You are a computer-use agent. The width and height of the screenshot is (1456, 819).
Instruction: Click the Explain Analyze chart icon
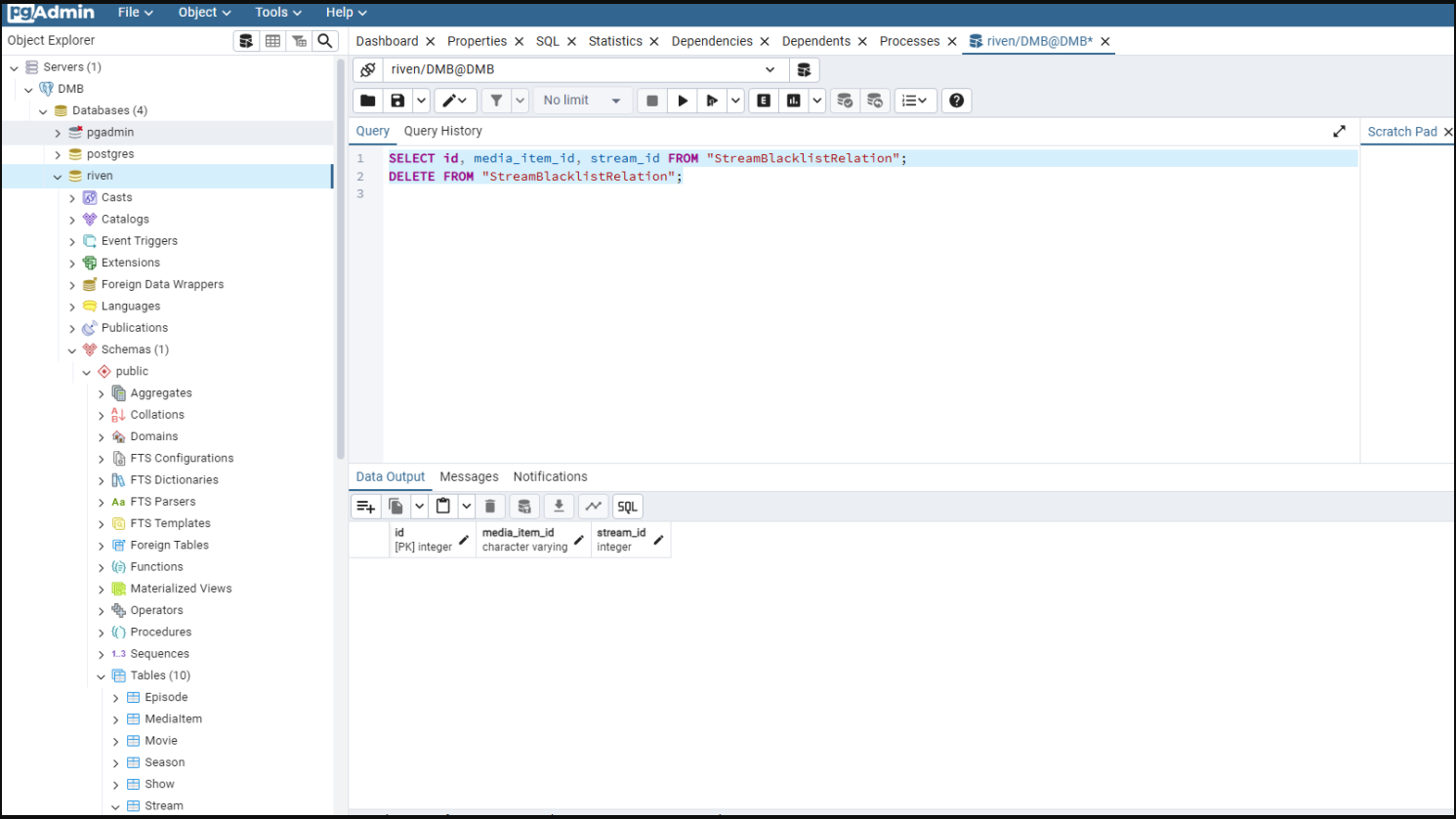coord(794,101)
